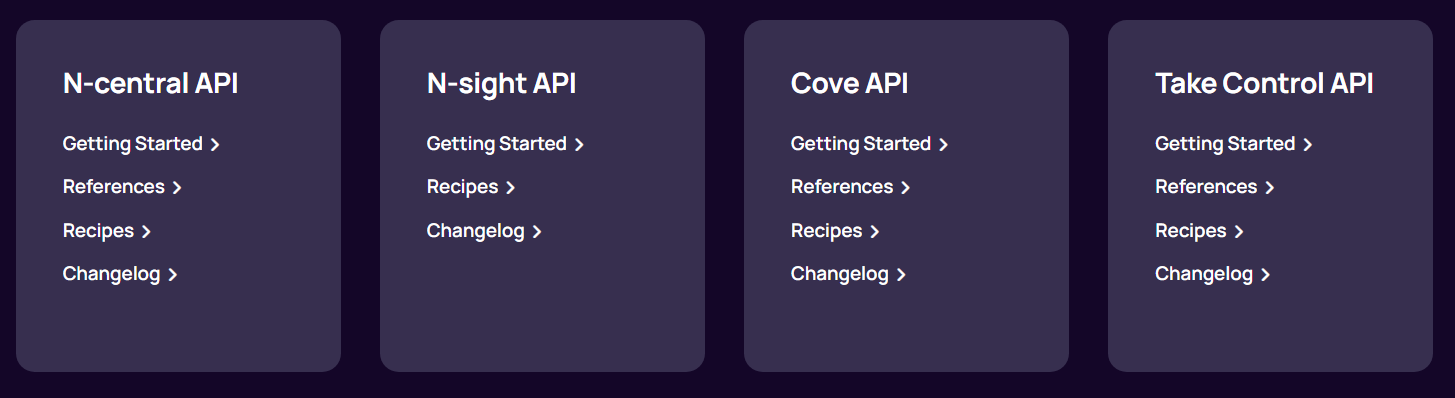Image resolution: width=1455 pixels, height=398 pixels.
Task: View the Cove API Changelog
Action: (848, 274)
